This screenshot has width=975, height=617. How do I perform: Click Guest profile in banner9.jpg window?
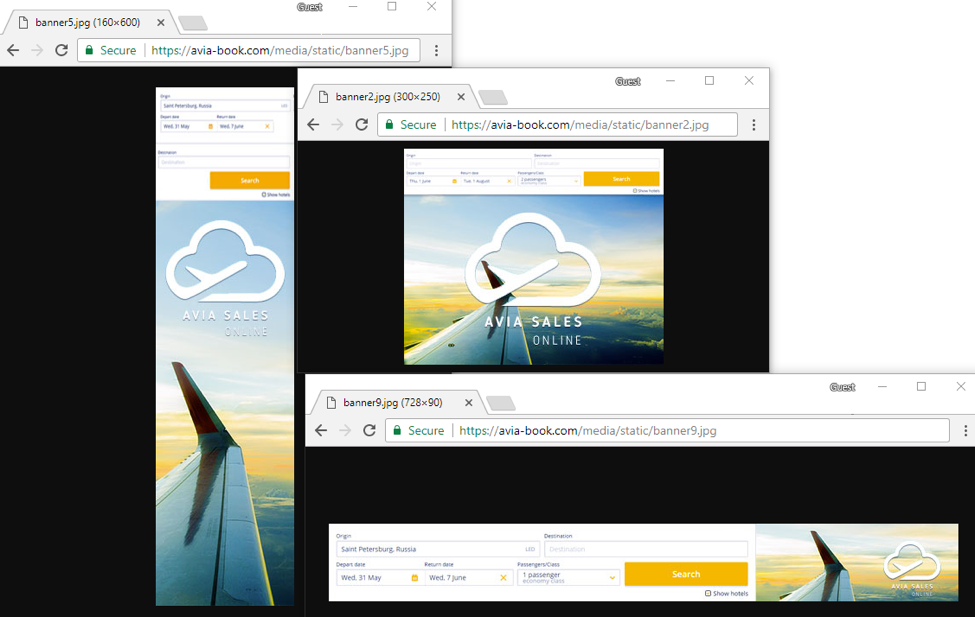[x=843, y=387]
